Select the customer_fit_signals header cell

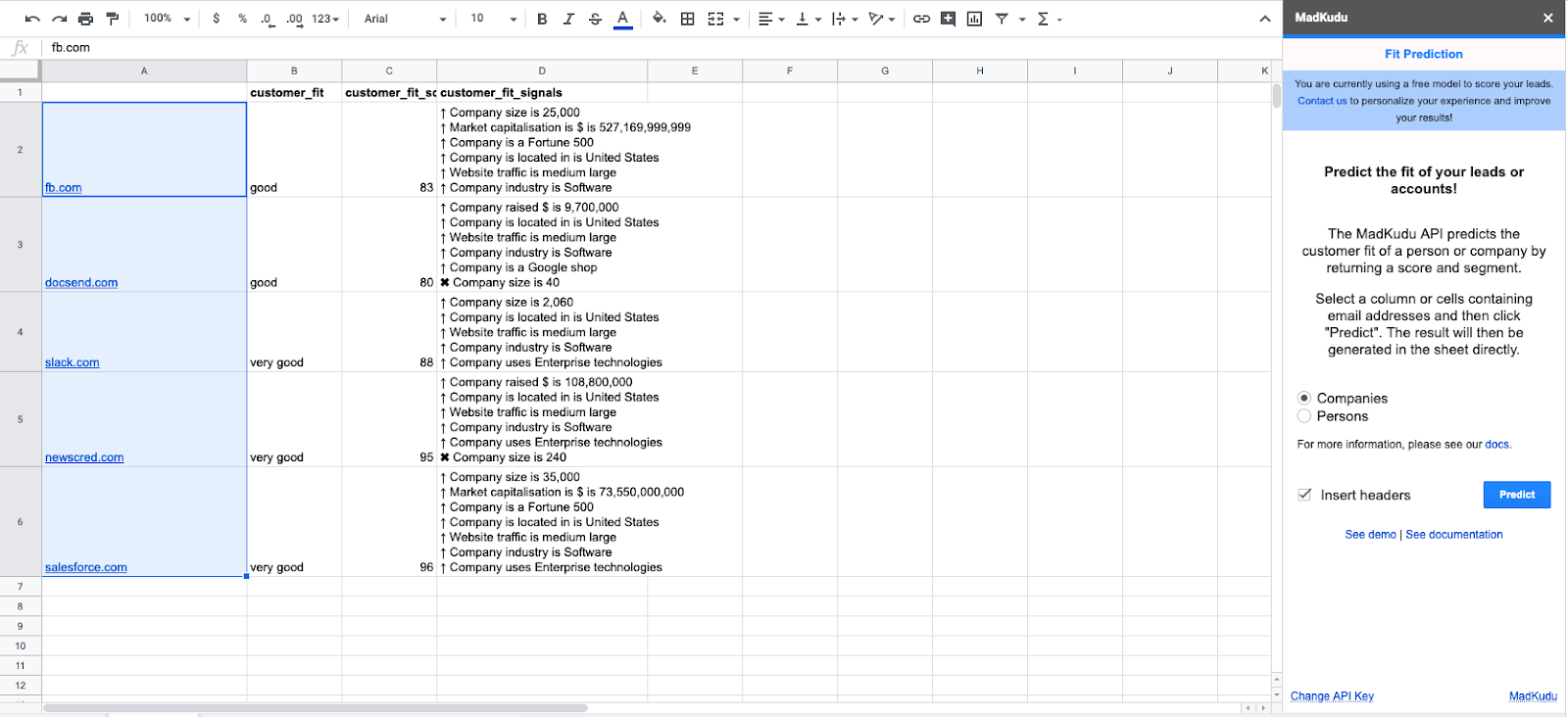[x=542, y=92]
